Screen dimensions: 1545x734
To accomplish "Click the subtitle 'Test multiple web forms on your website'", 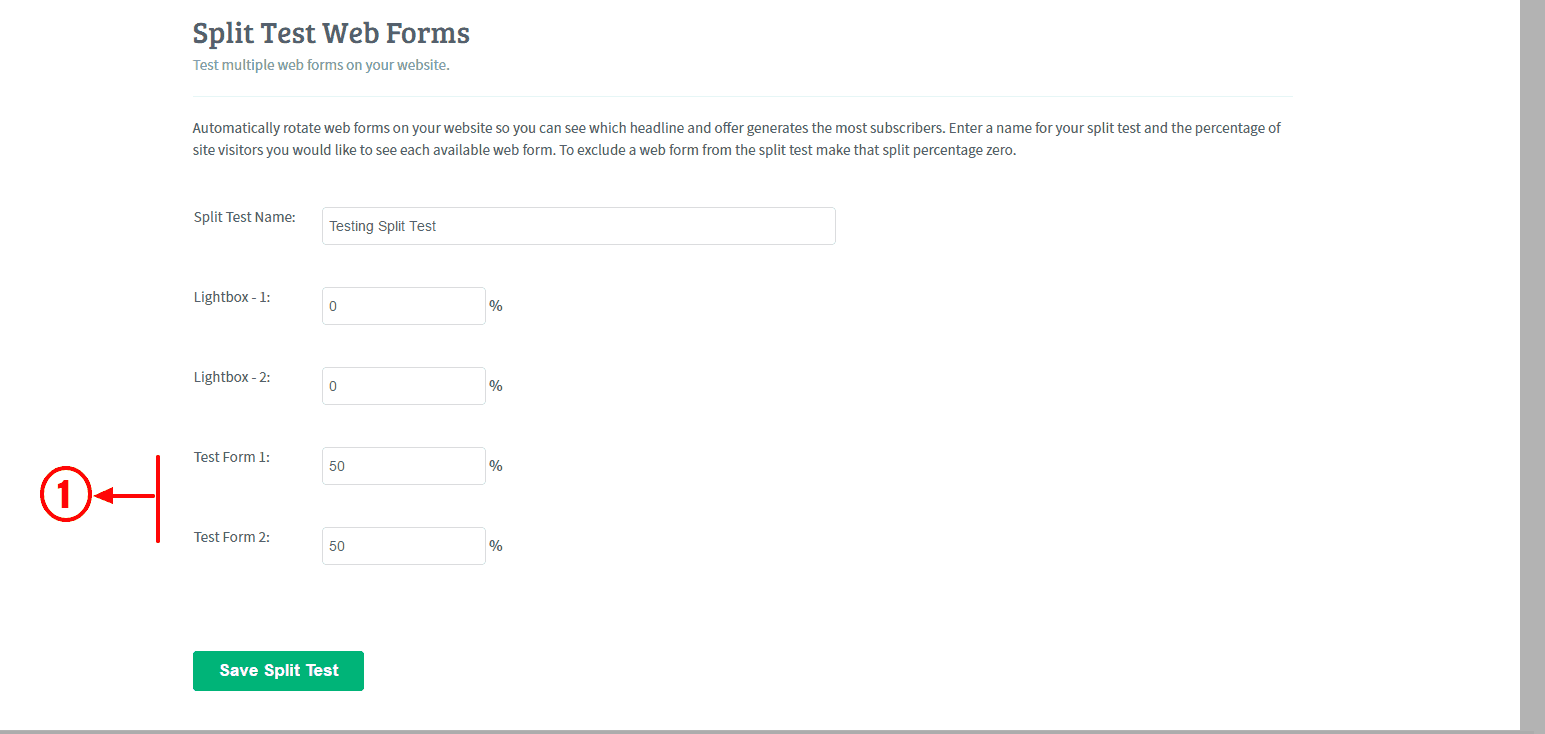I will click(321, 65).
